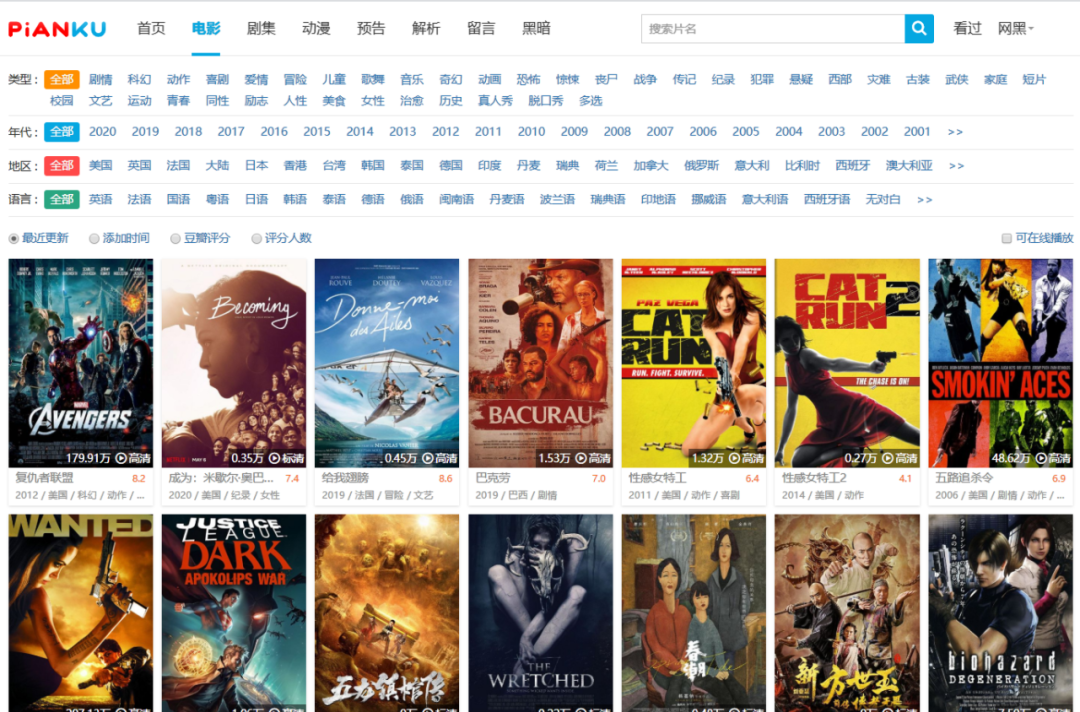
Task: Click the orange 全部 genre filter badge
Action: [61, 80]
